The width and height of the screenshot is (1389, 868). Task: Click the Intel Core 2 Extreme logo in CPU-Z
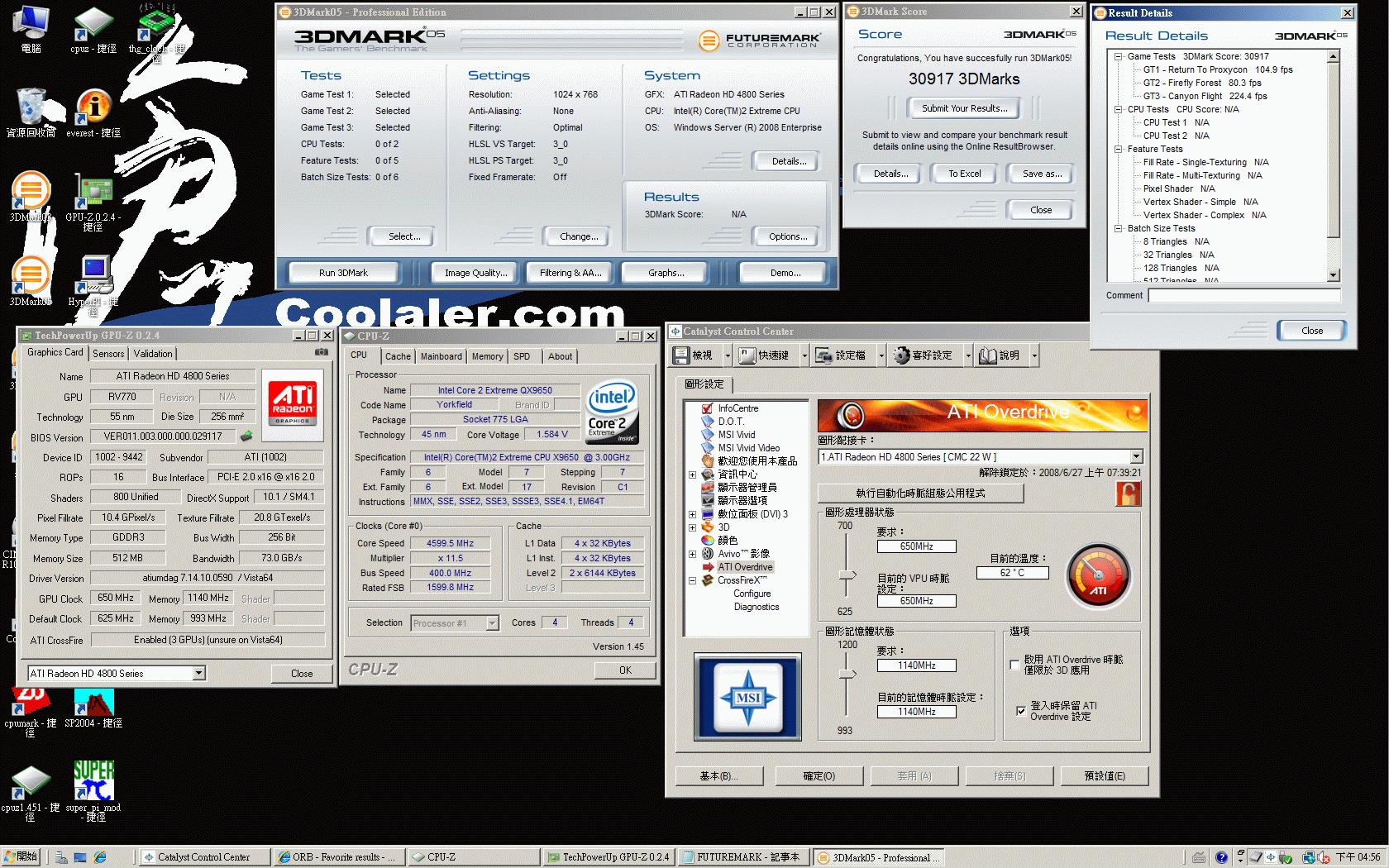point(612,412)
